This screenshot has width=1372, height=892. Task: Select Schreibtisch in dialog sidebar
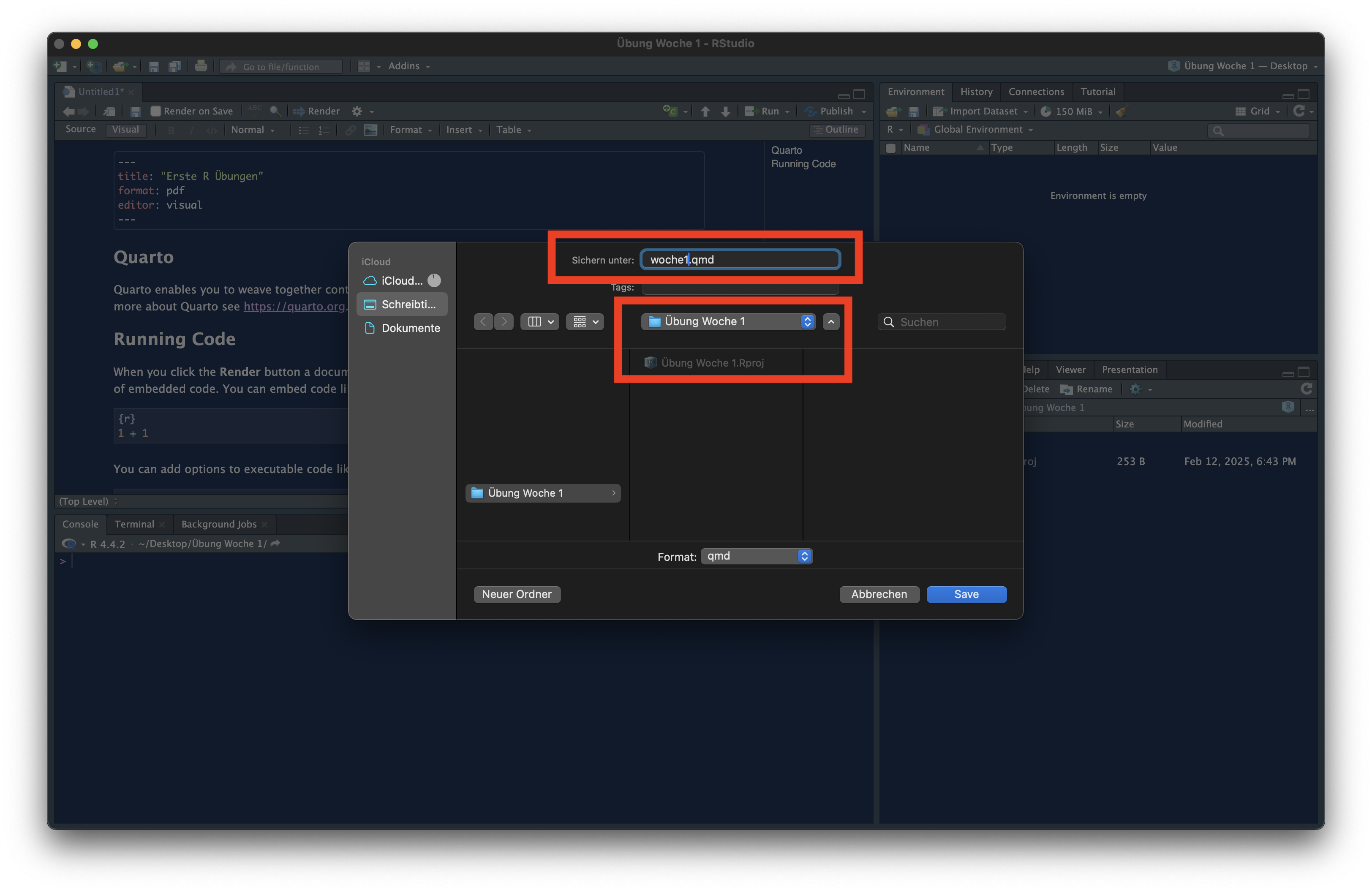(402, 304)
